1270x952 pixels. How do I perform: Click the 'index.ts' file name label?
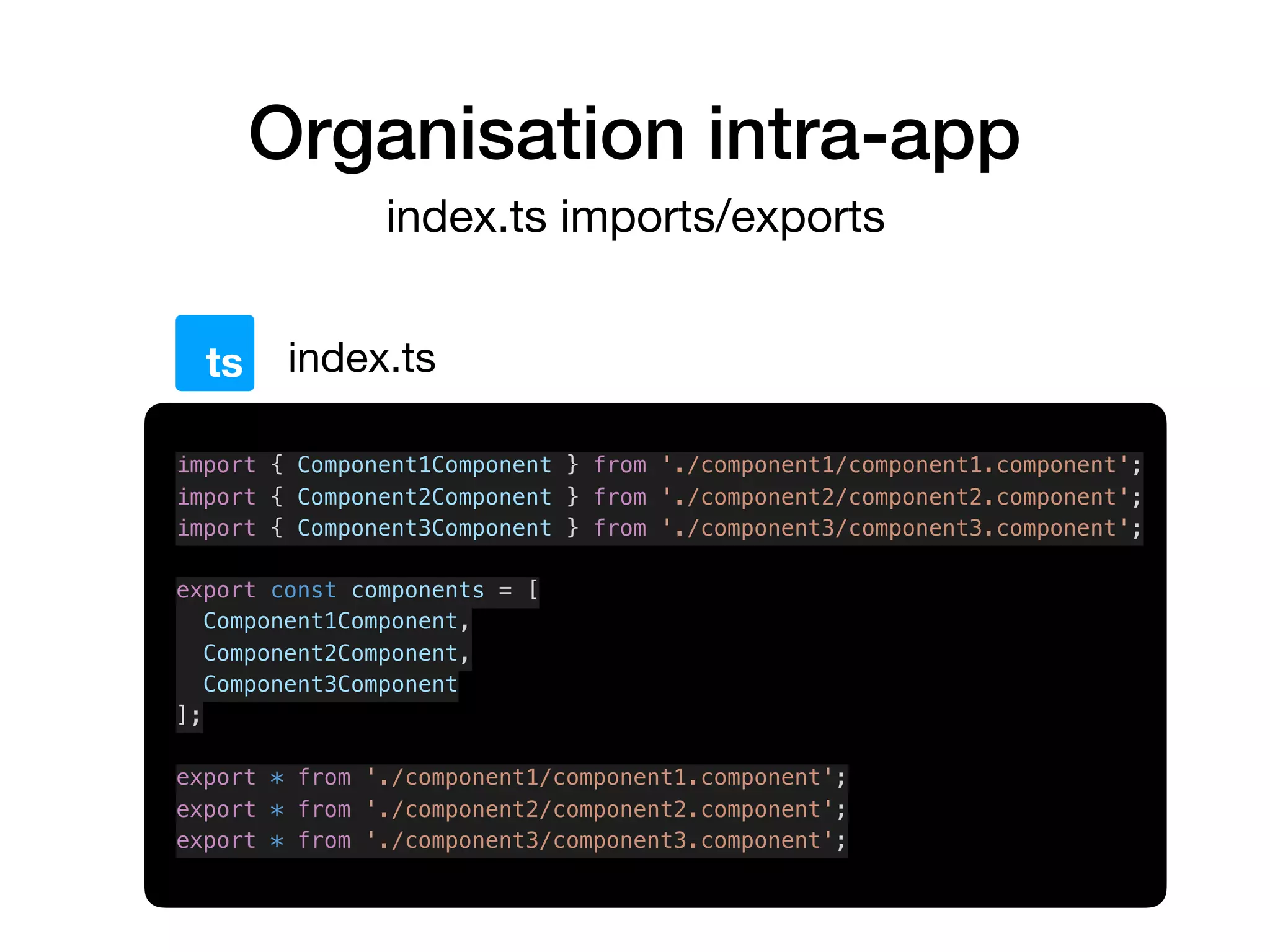pyautogui.click(x=362, y=358)
